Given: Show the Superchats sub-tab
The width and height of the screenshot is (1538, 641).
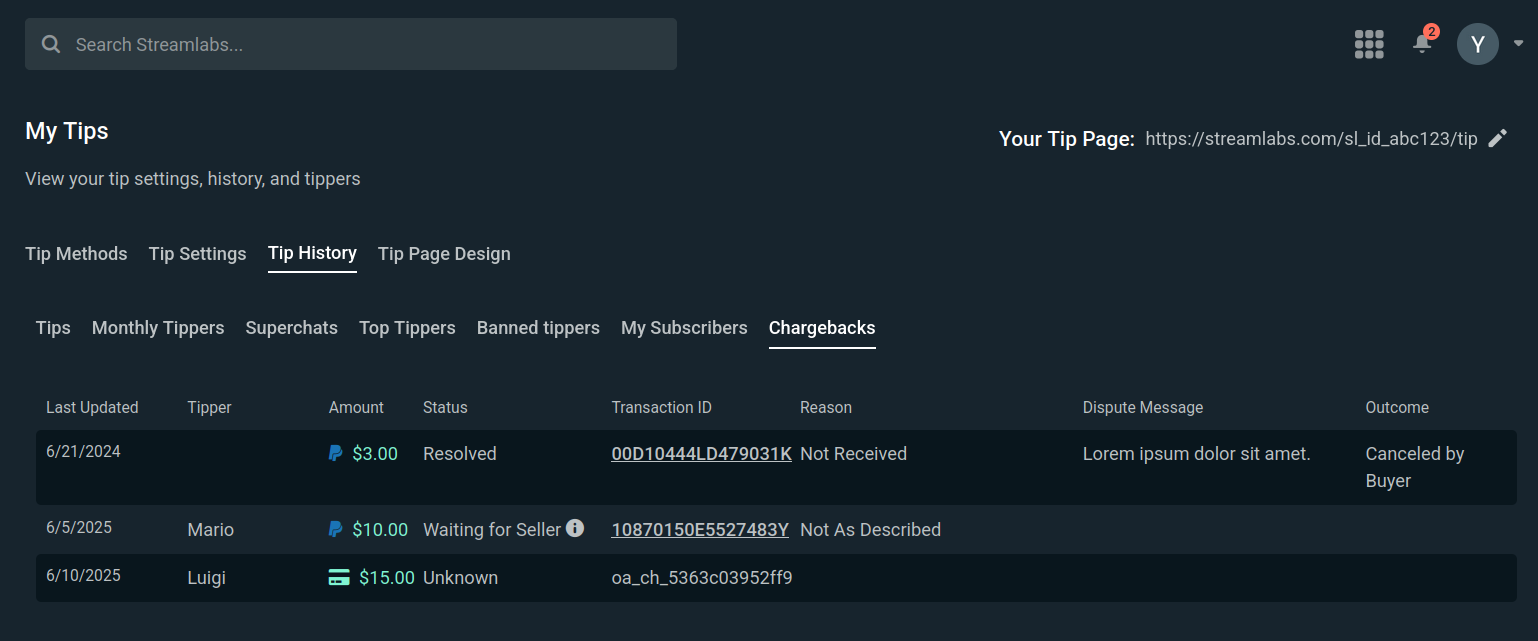Looking at the screenshot, I should click(x=291, y=328).
